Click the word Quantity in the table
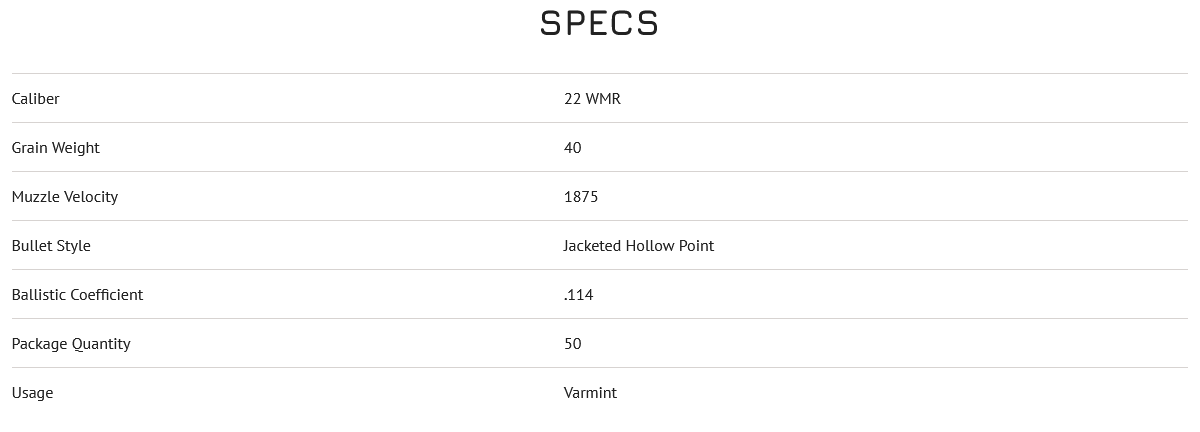 (100, 343)
